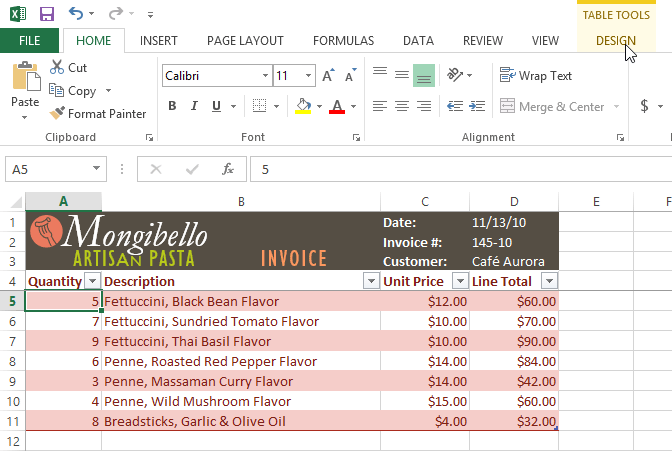Increase indent
Viewport: 672px width, 451px height.
point(477,106)
